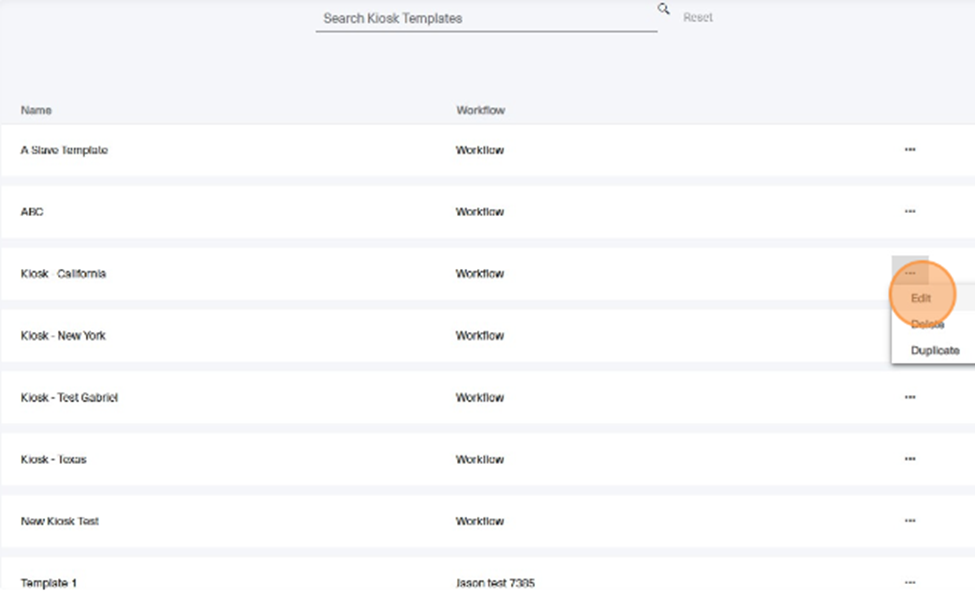
Task: Click the Reset link
Action: [697, 17]
